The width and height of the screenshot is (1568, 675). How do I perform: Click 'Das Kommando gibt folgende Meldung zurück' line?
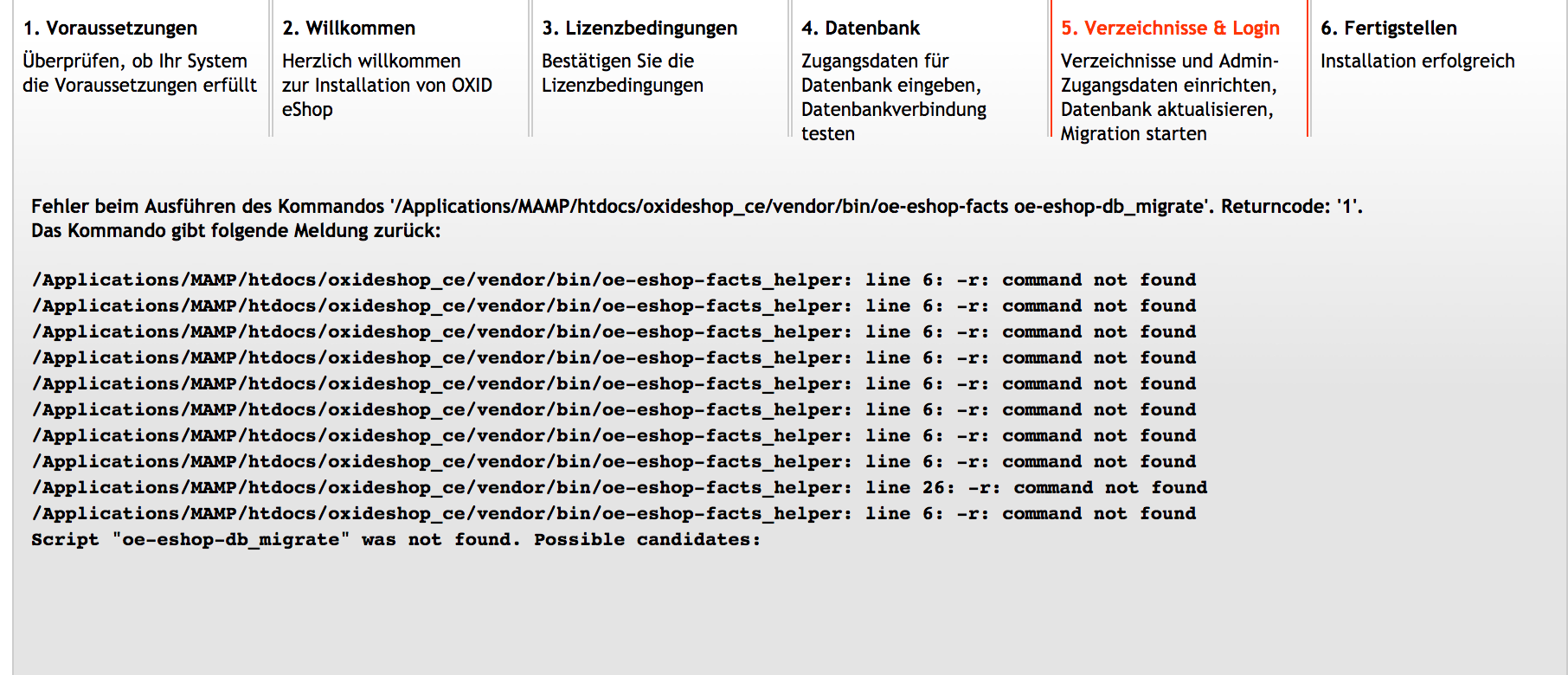tap(235, 230)
